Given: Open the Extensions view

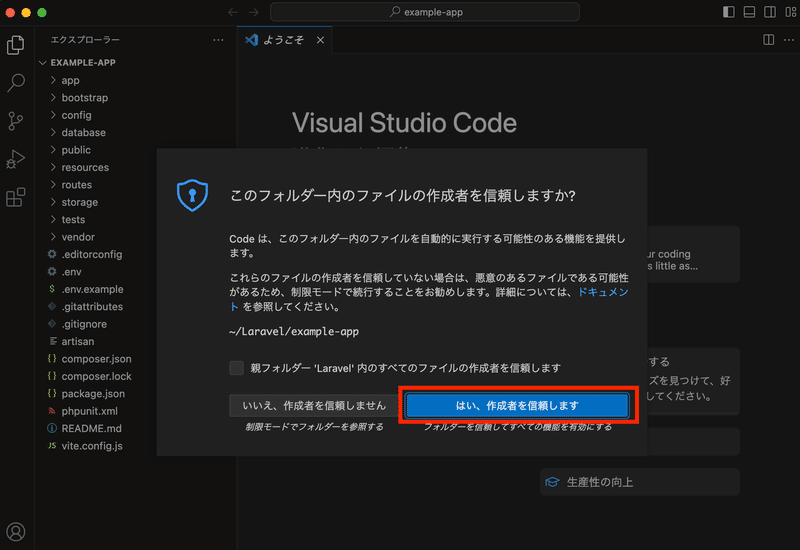Looking at the screenshot, I should (16, 197).
